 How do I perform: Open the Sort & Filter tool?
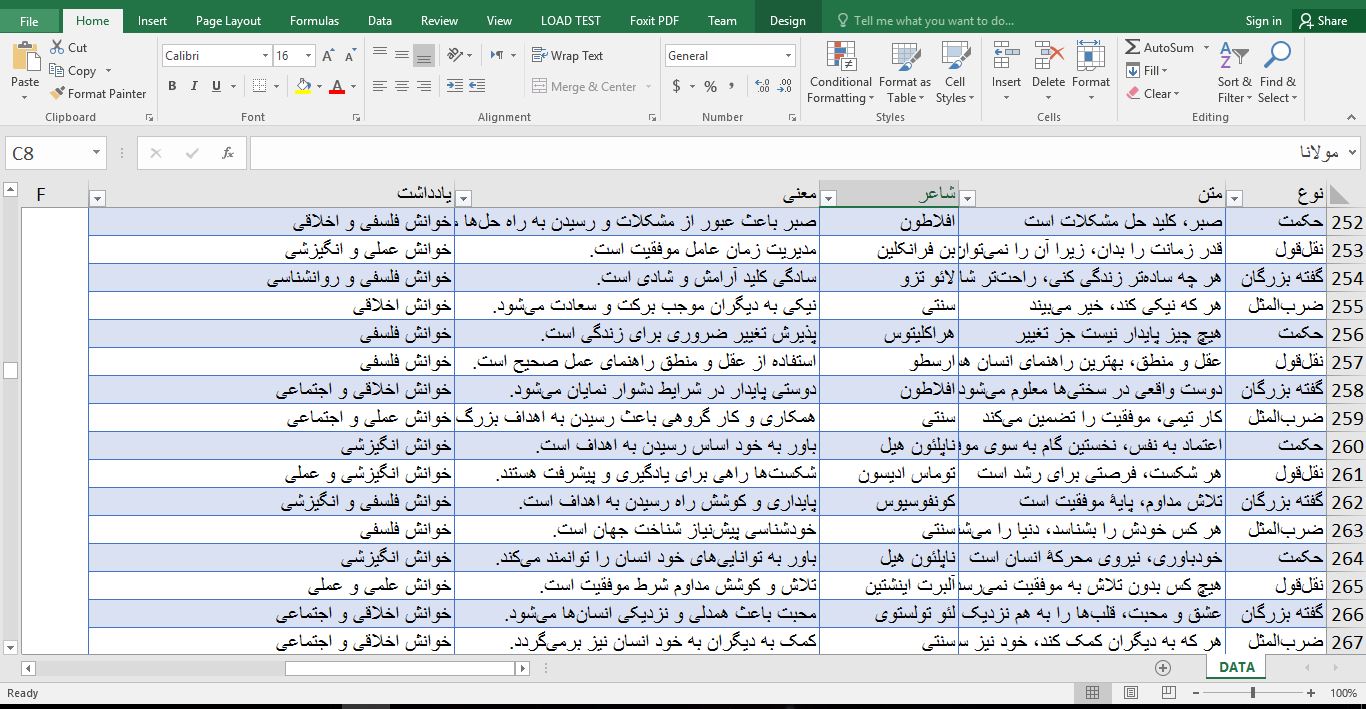coord(1235,58)
